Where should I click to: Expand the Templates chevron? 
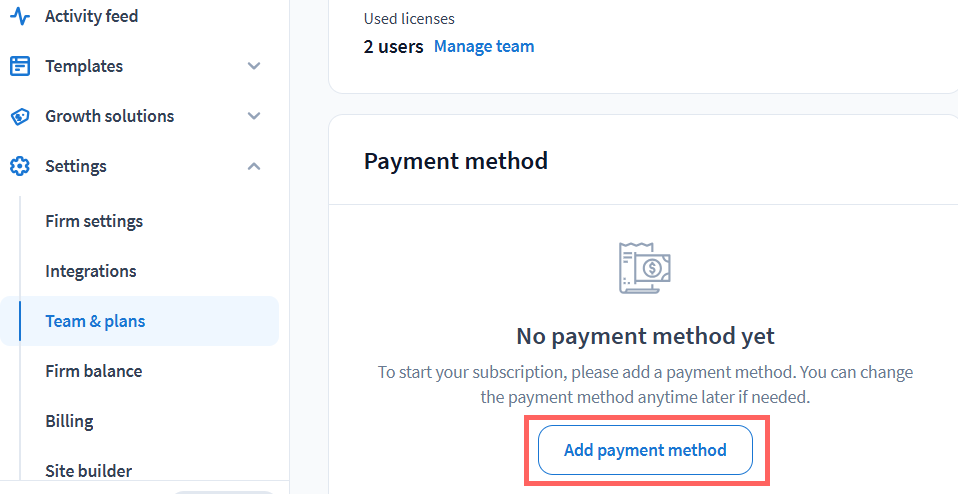click(254, 66)
